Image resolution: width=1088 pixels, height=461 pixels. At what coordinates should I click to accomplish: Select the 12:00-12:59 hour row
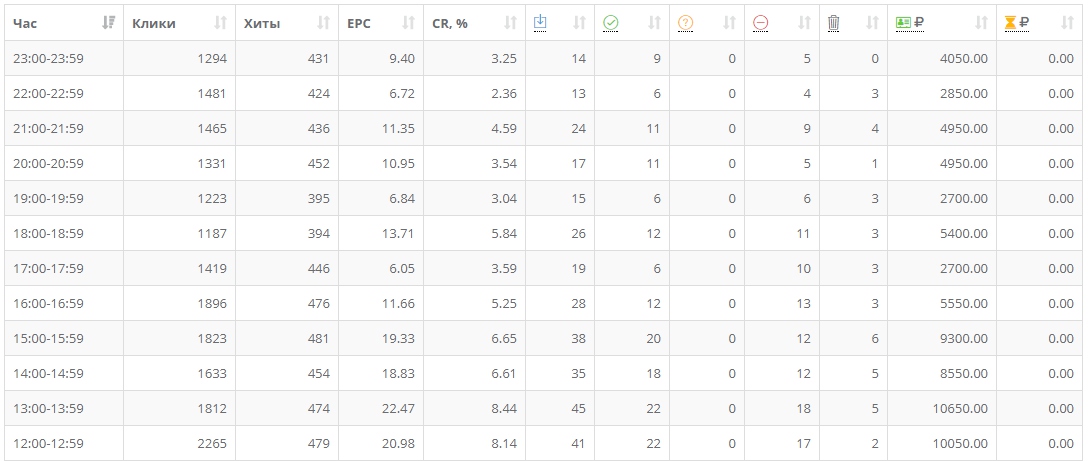(544, 443)
